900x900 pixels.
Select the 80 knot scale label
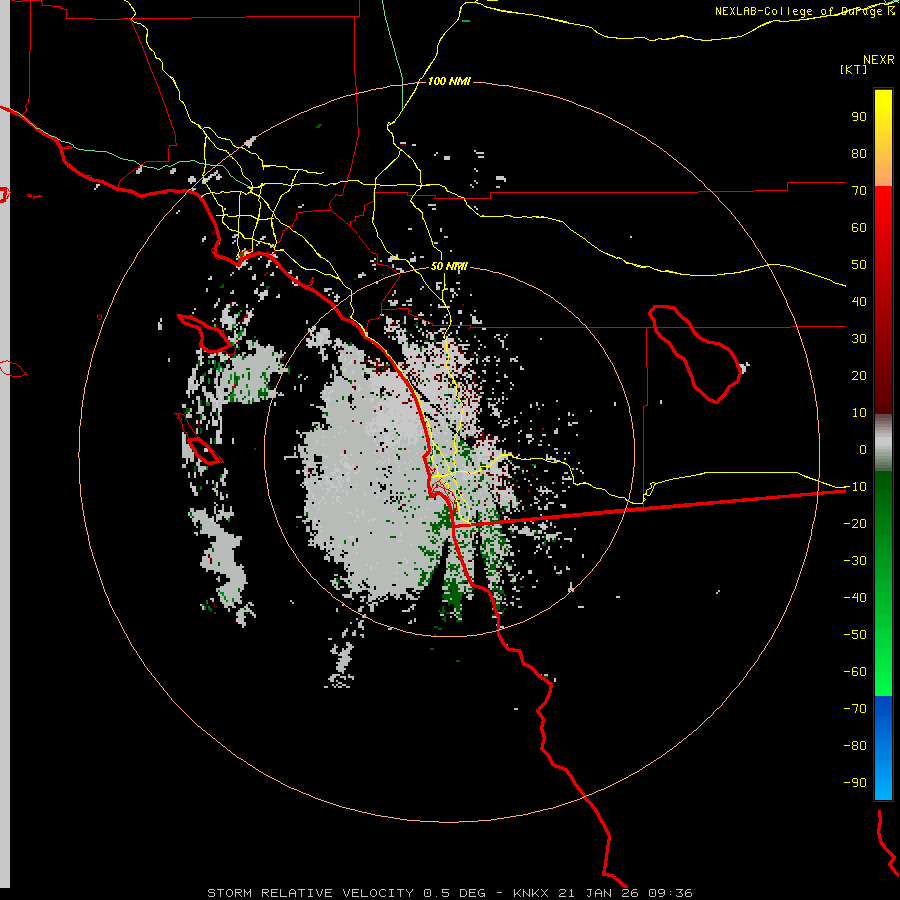coord(859,153)
